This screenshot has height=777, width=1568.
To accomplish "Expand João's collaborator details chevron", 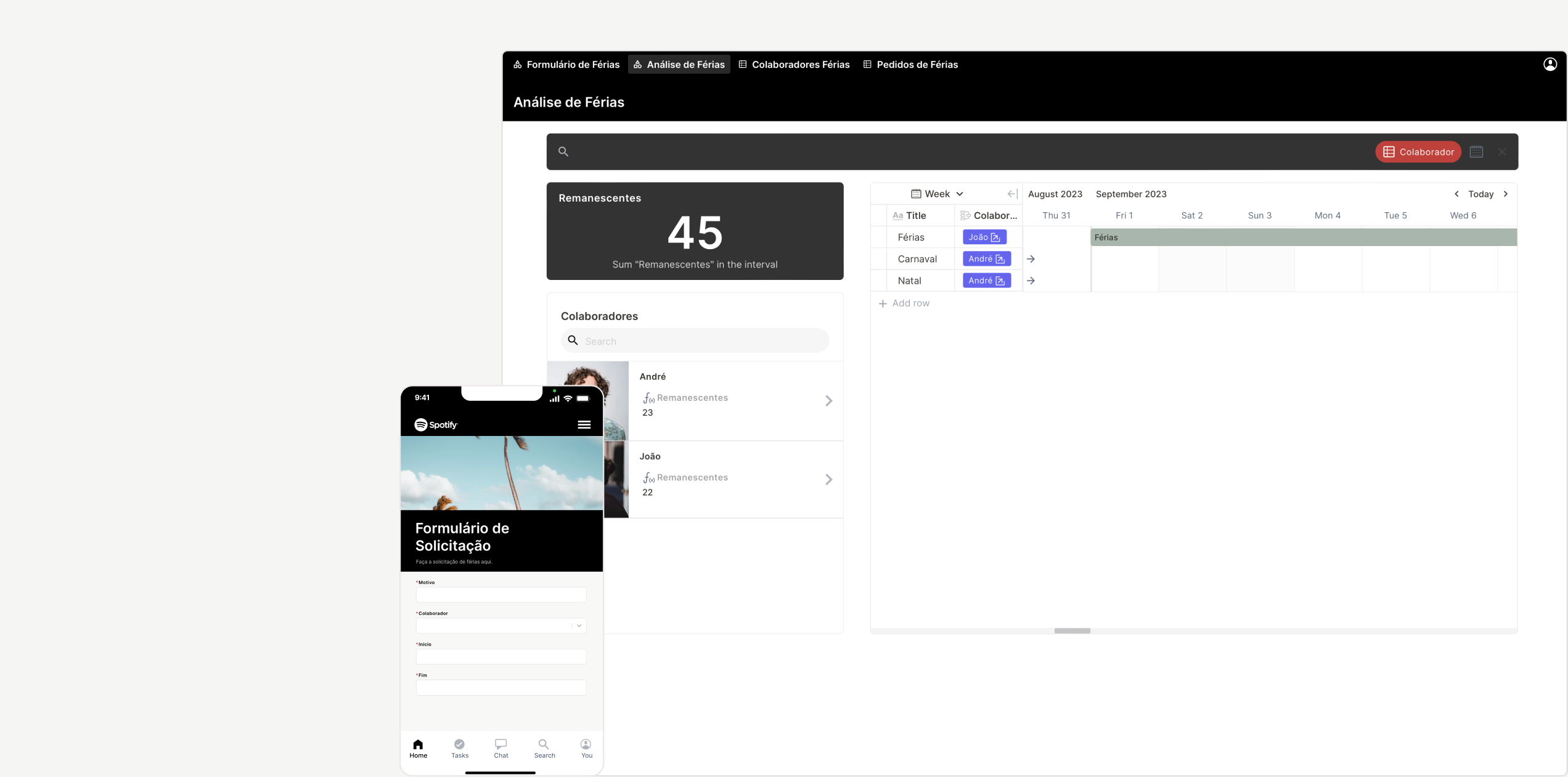I will [x=828, y=479].
